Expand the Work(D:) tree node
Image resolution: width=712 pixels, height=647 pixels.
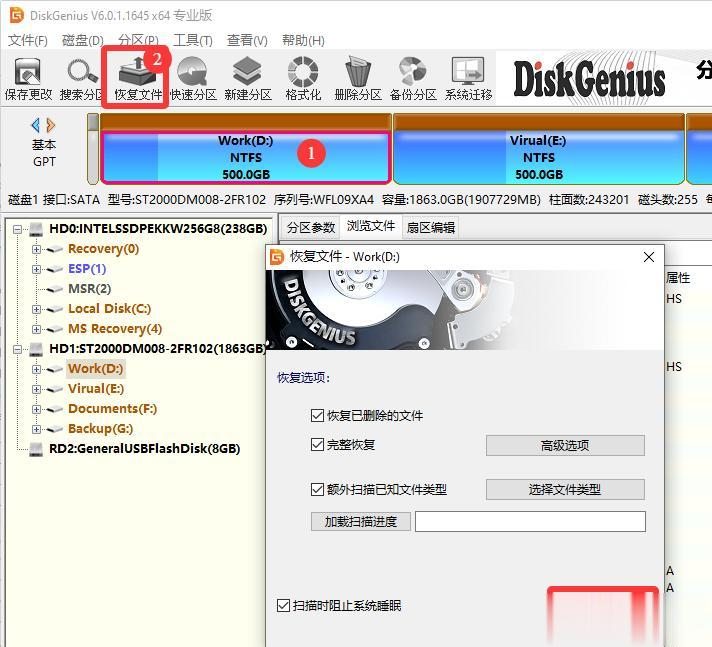click(x=36, y=369)
